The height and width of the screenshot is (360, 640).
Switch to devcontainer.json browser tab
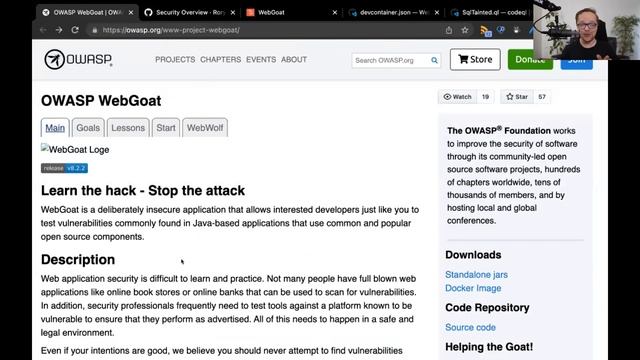394,13
